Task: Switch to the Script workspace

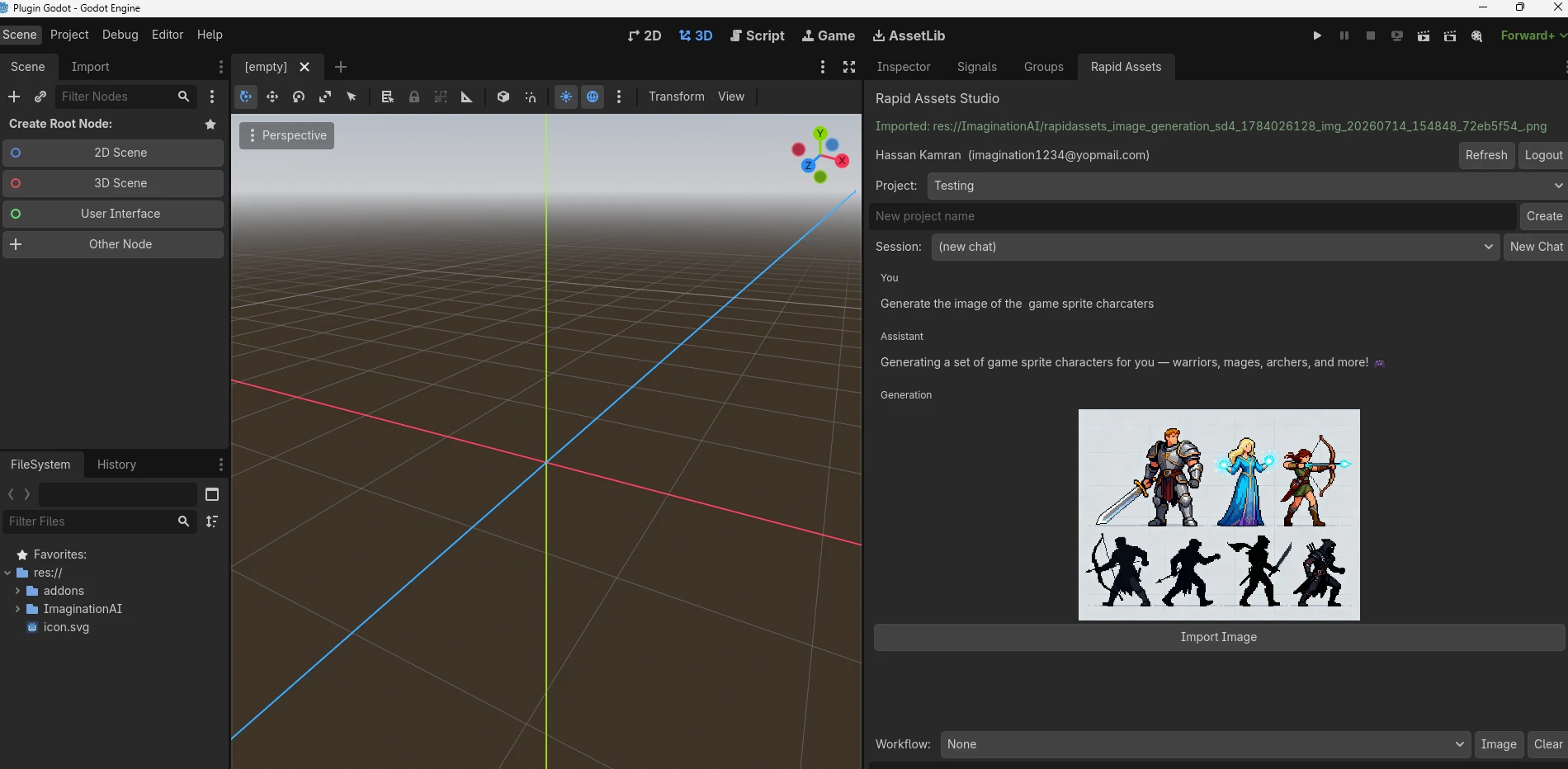Action: pyautogui.click(x=758, y=35)
